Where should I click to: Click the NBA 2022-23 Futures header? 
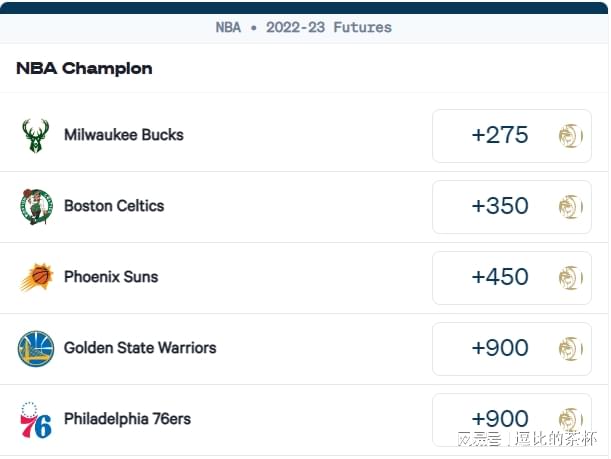pos(304,27)
